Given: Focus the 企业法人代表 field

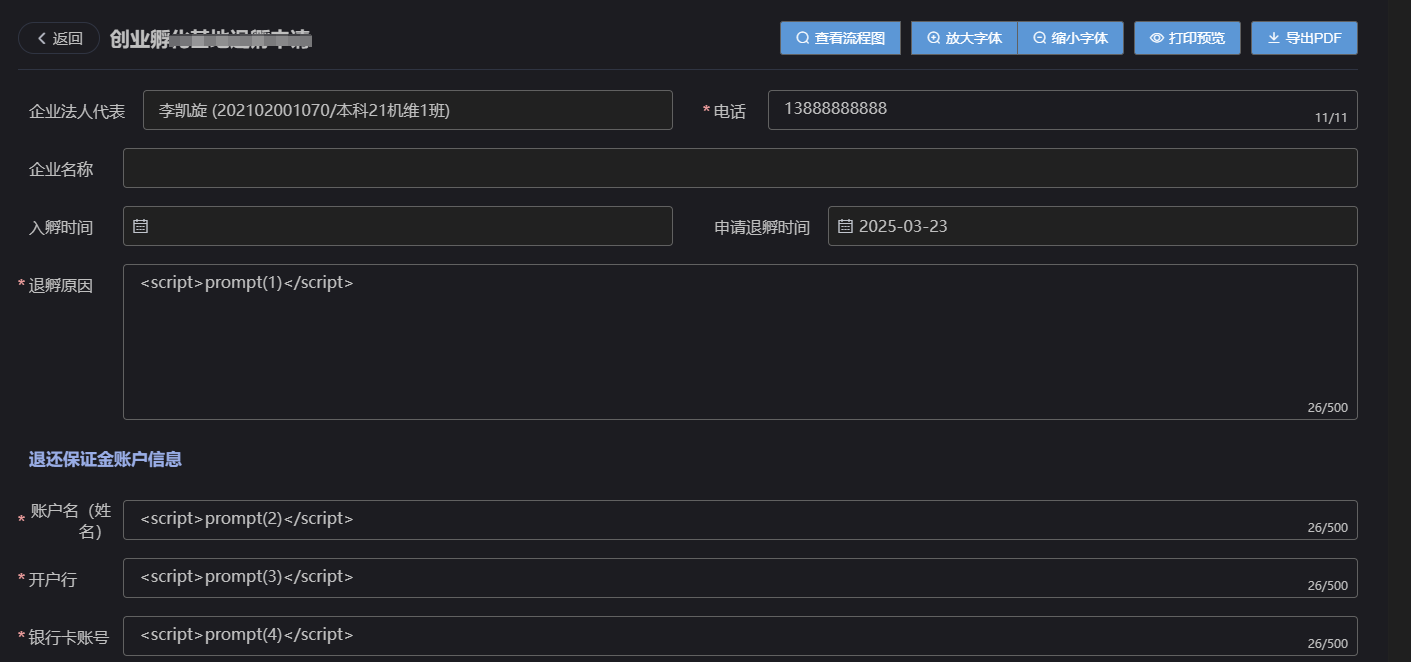Looking at the screenshot, I should (x=408, y=110).
